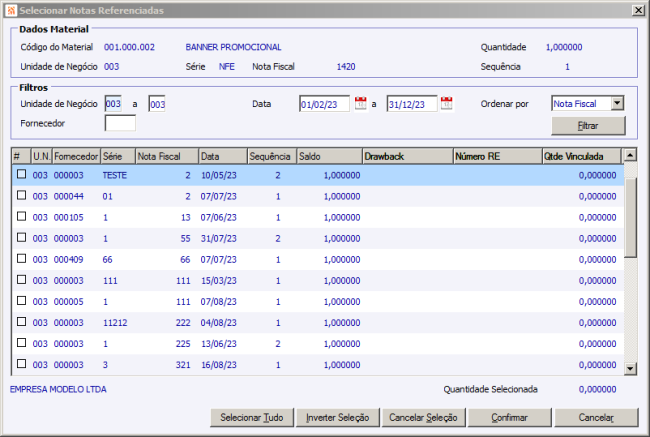Close the Selecionar Notas Referenciadas window
The width and height of the screenshot is (650, 437).
click(x=638, y=9)
